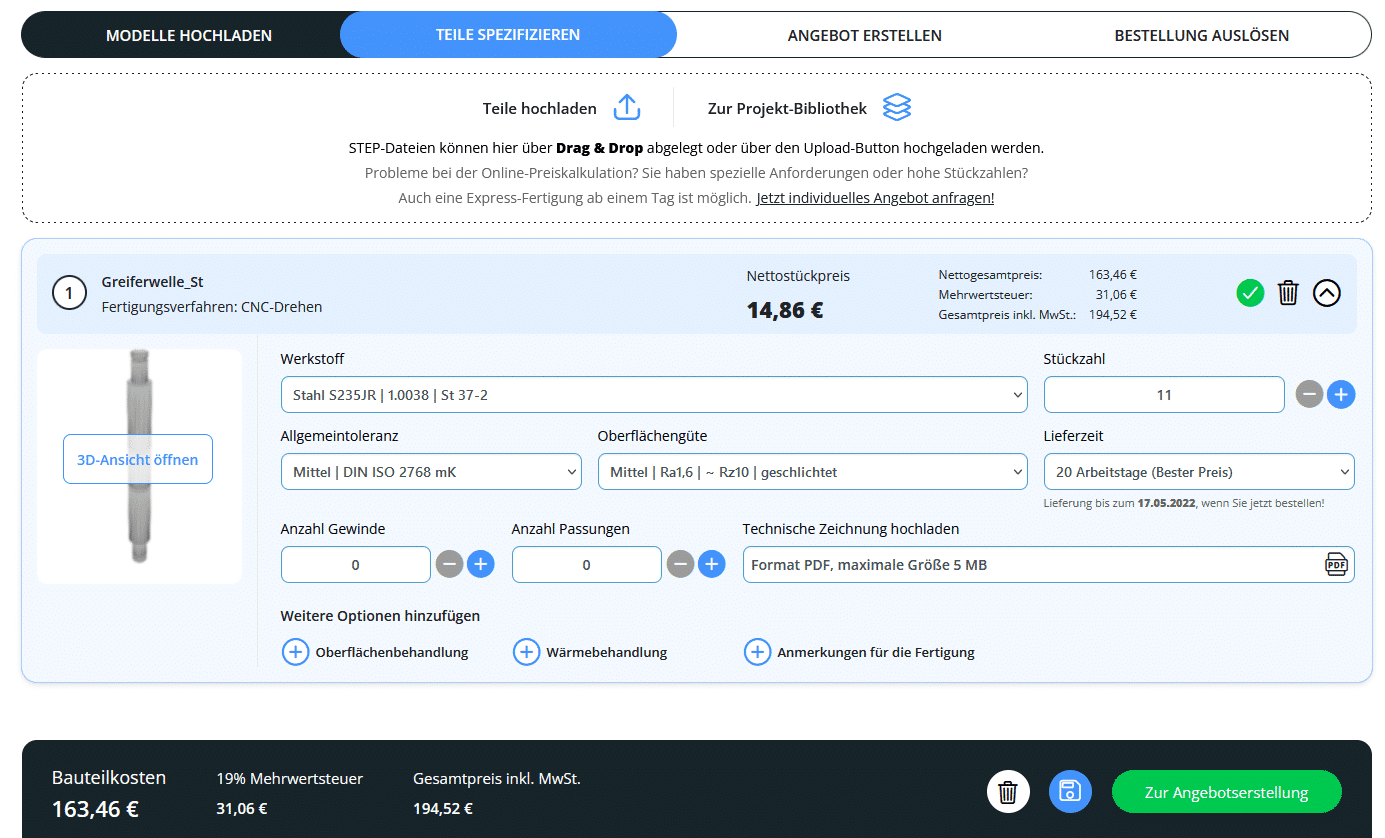The width and height of the screenshot is (1385, 838).
Task: Switch to the Modelle Hochladen step
Action: 189,35
